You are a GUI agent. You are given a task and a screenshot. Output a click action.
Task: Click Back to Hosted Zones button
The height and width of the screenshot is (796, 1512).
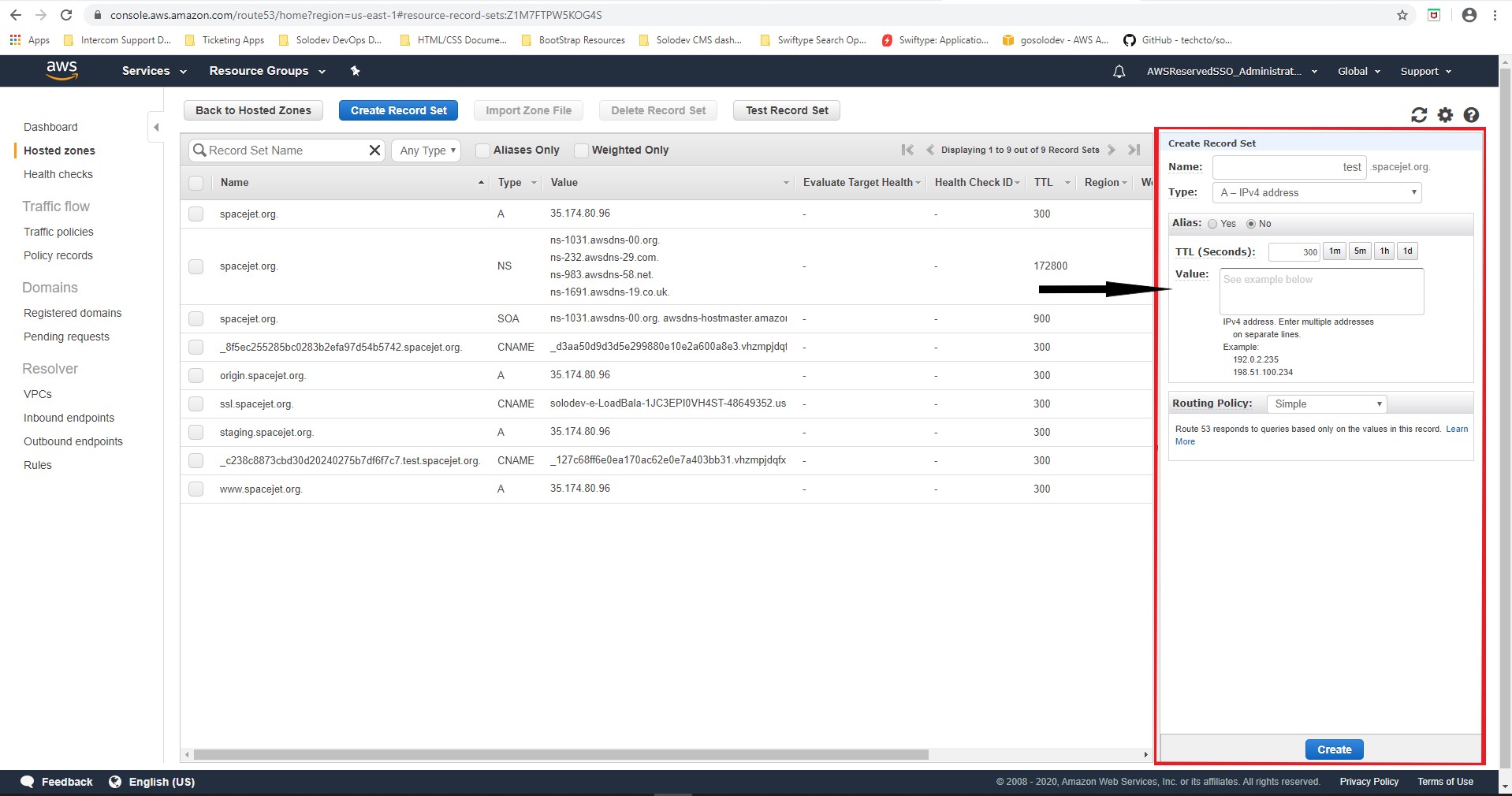(253, 110)
